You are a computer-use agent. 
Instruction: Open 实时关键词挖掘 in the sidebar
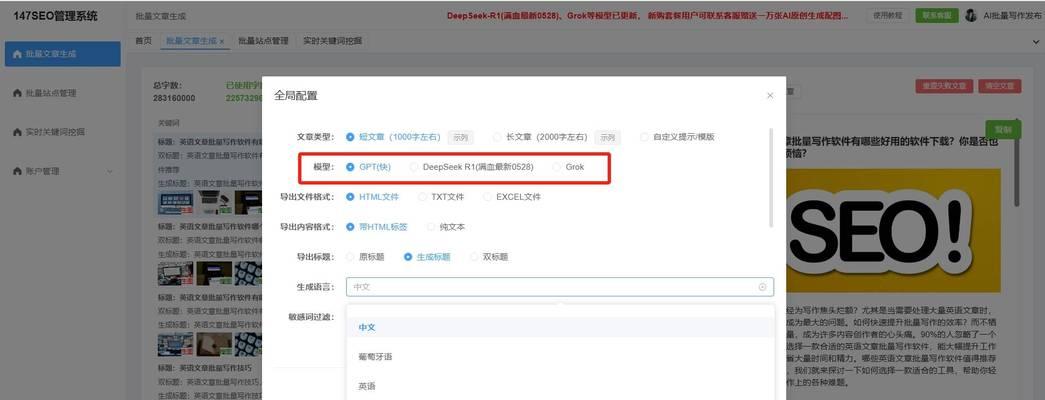63,132
